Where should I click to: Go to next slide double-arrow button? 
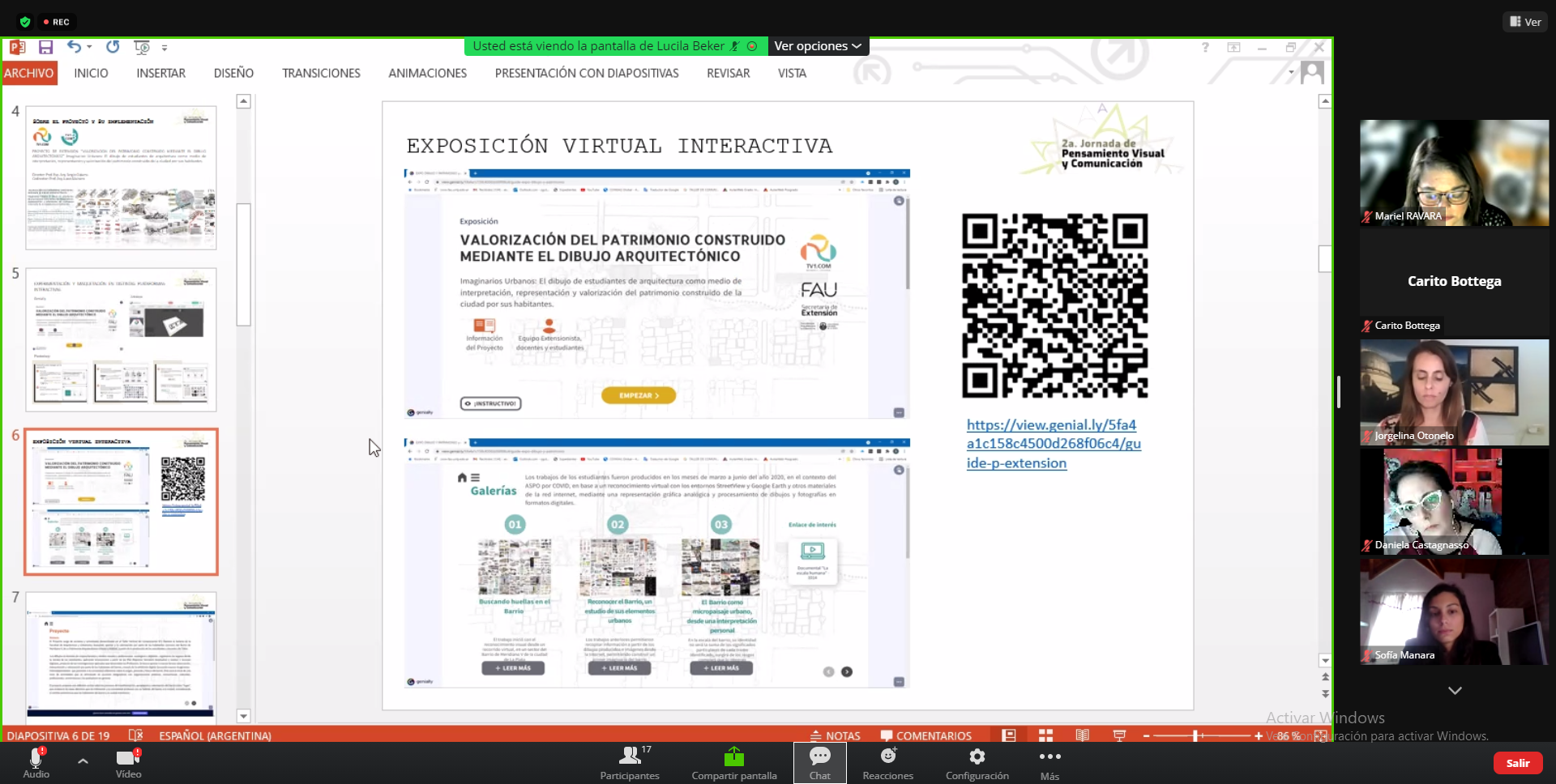1325,694
